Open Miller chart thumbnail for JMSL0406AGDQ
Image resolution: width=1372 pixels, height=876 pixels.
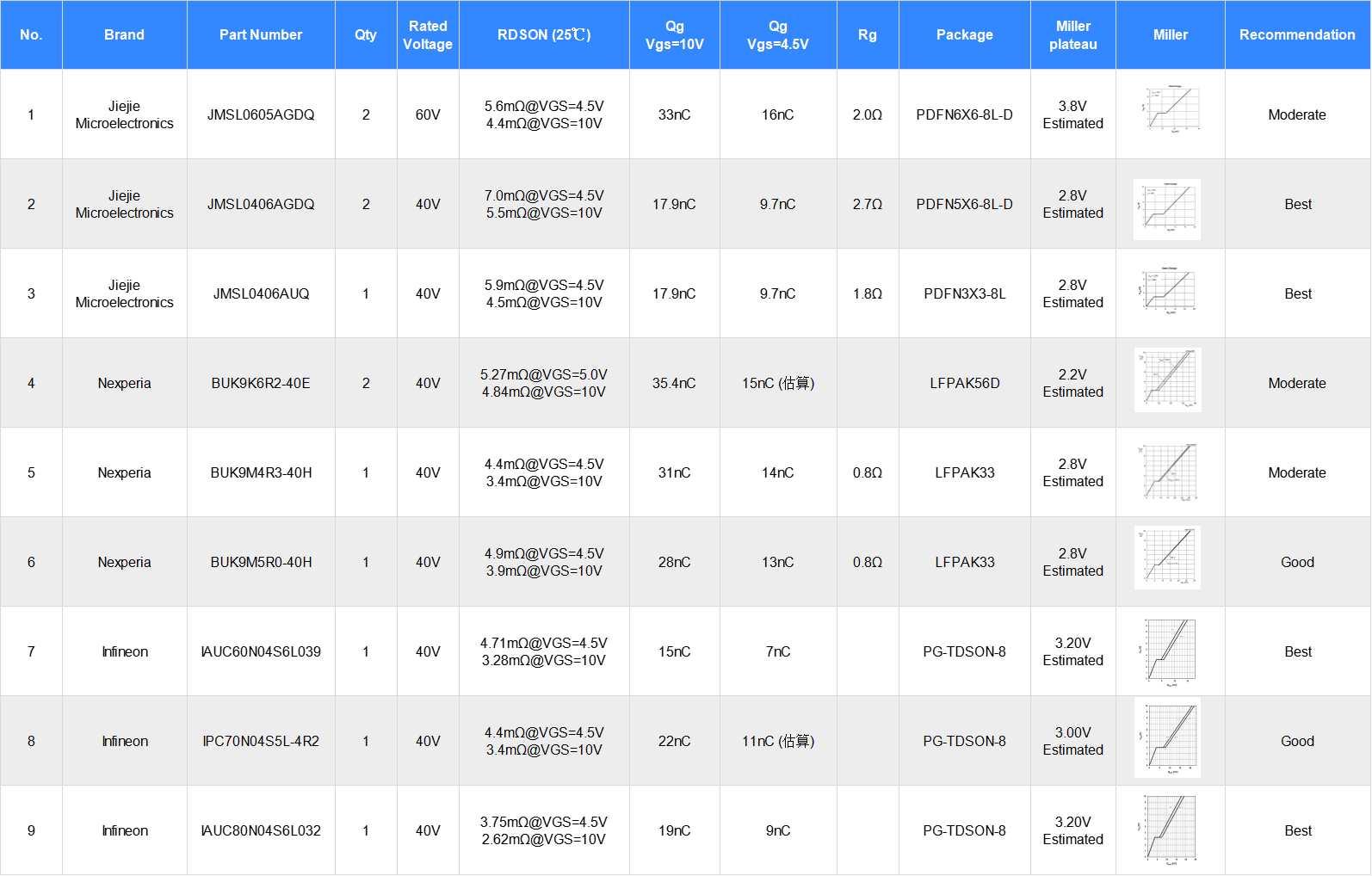(1167, 209)
